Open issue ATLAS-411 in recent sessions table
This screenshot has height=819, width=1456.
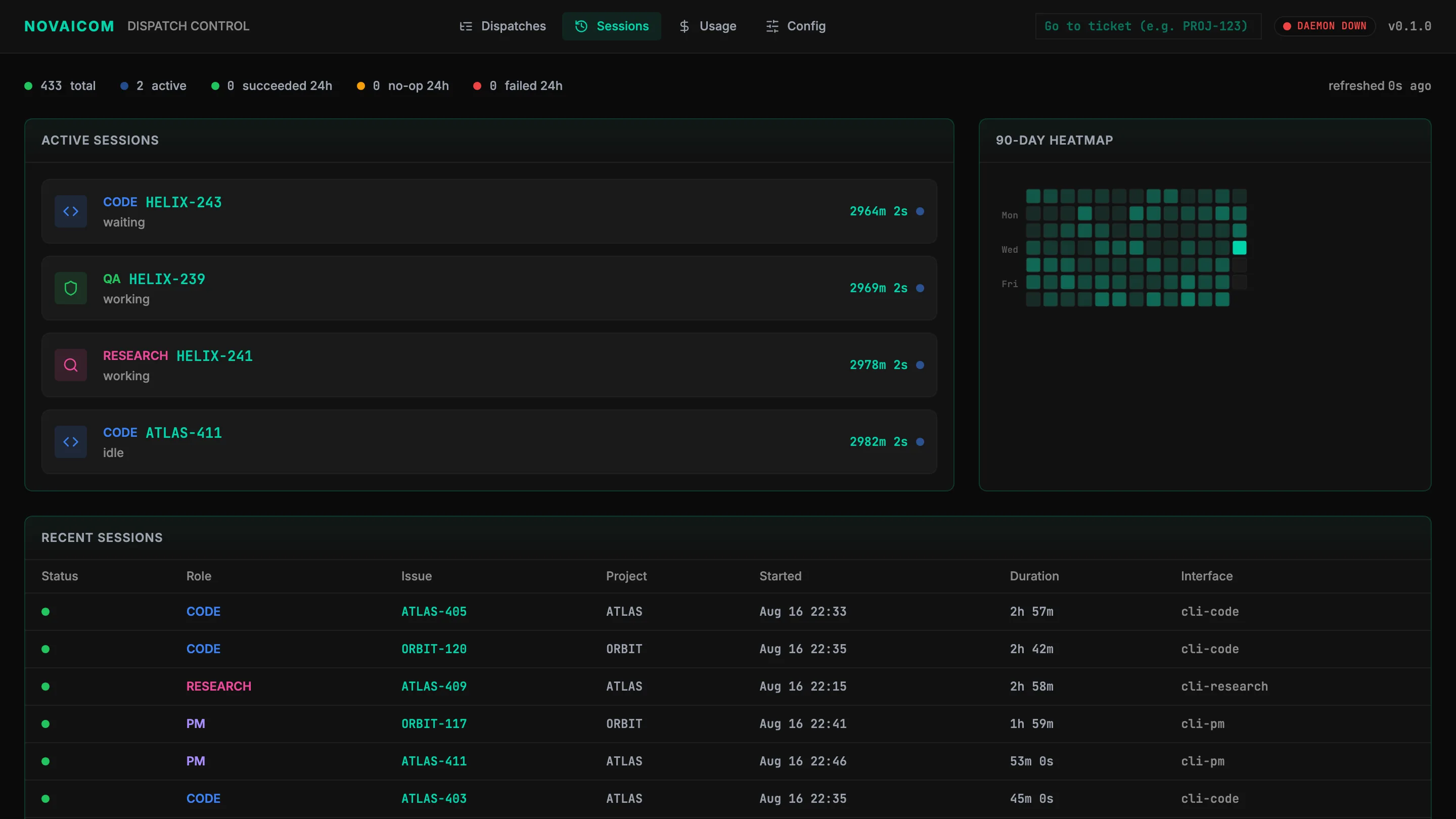pyautogui.click(x=434, y=761)
